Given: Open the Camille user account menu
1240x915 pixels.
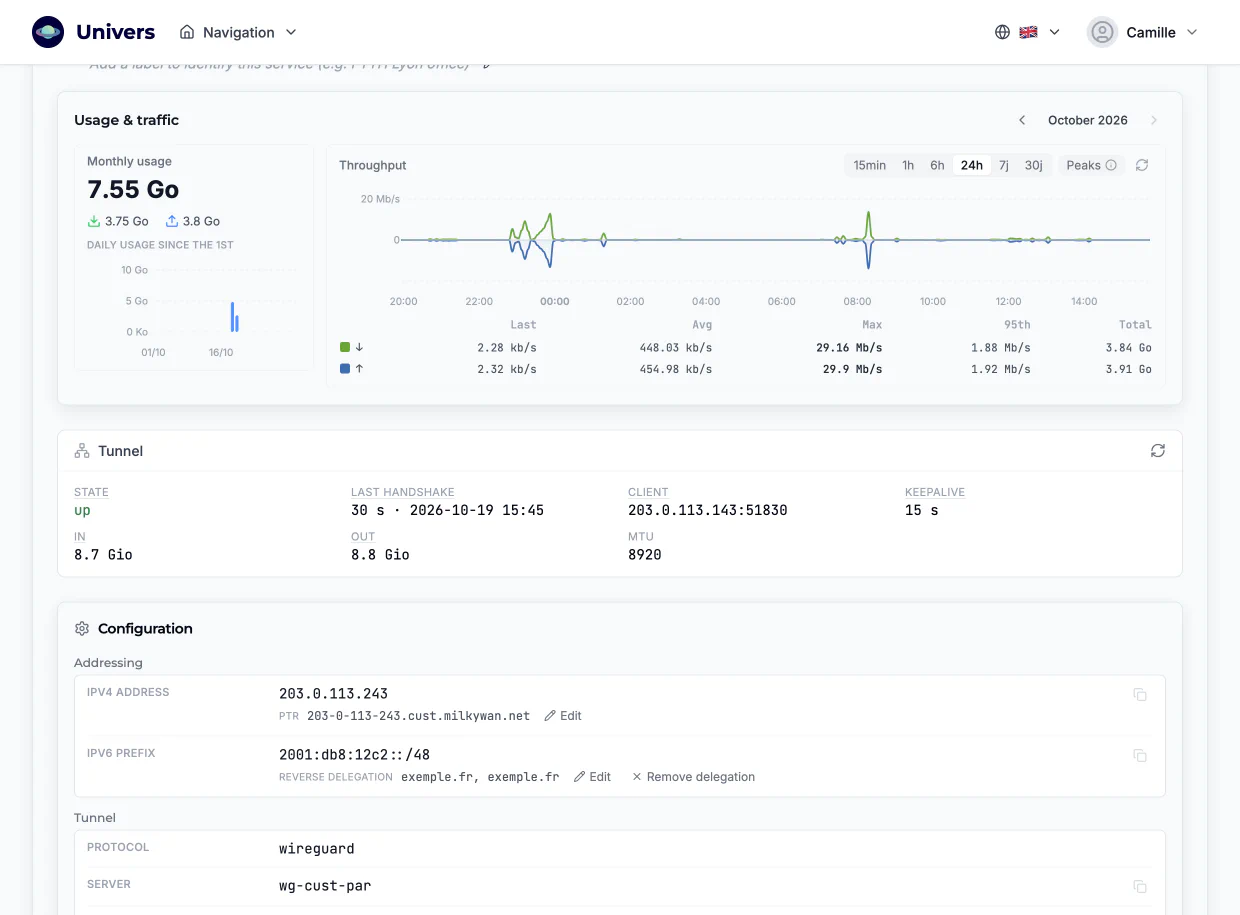Looking at the screenshot, I should coord(1143,32).
